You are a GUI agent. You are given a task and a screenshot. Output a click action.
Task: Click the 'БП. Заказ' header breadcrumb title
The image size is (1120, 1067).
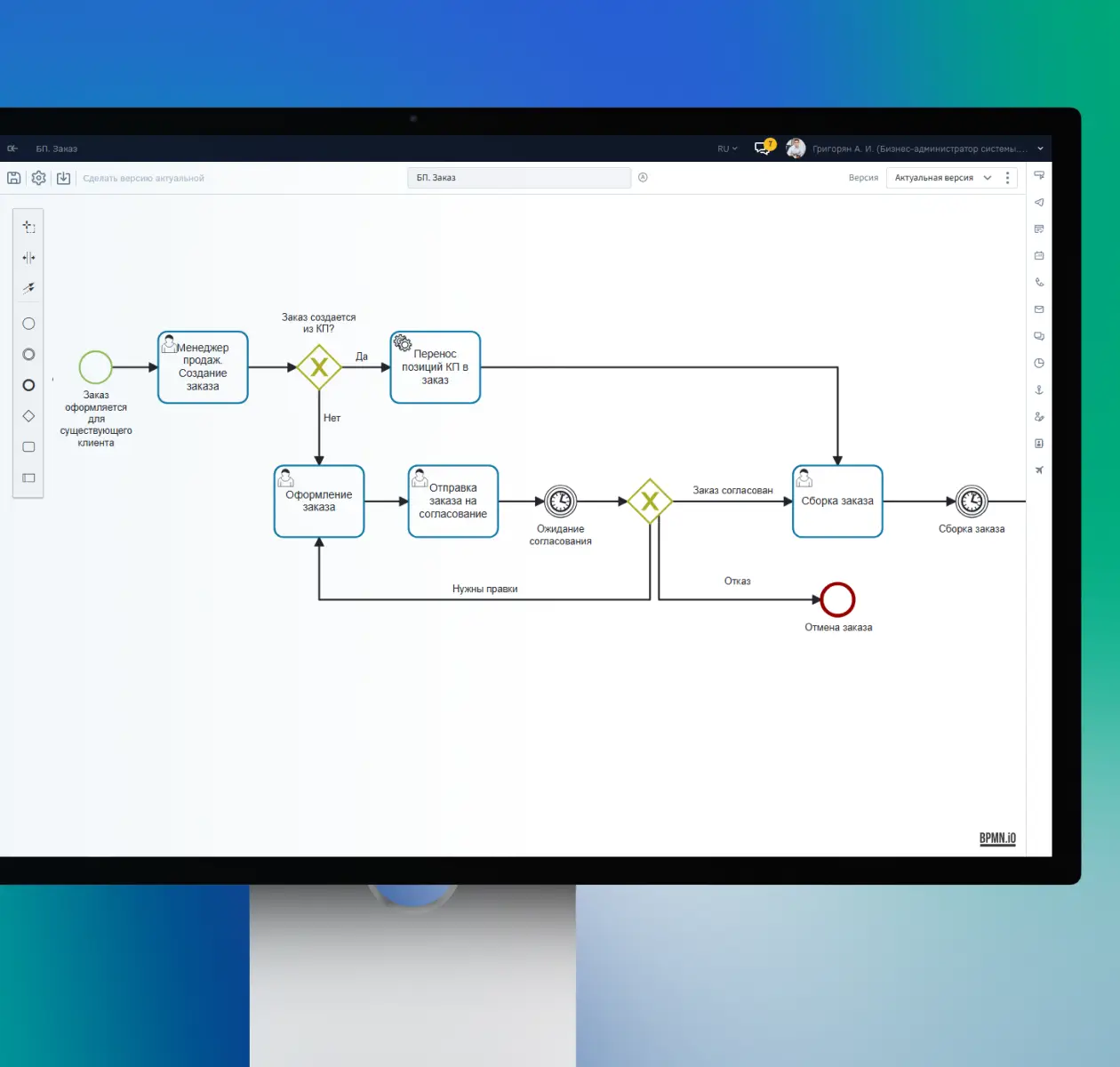coord(57,148)
